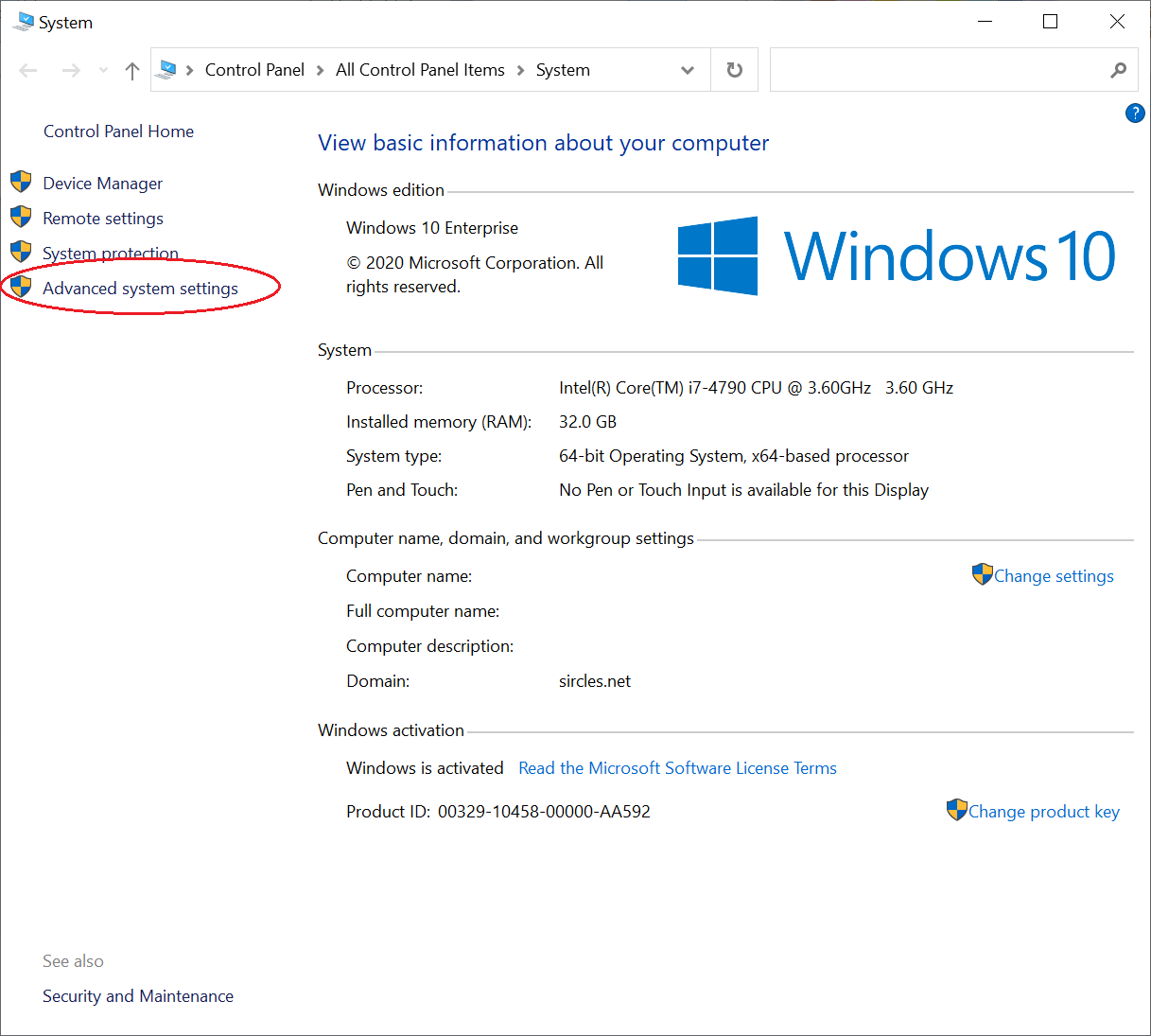Click the System protection shield icon
1151x1036 pixels.
(x=21, y=252)
